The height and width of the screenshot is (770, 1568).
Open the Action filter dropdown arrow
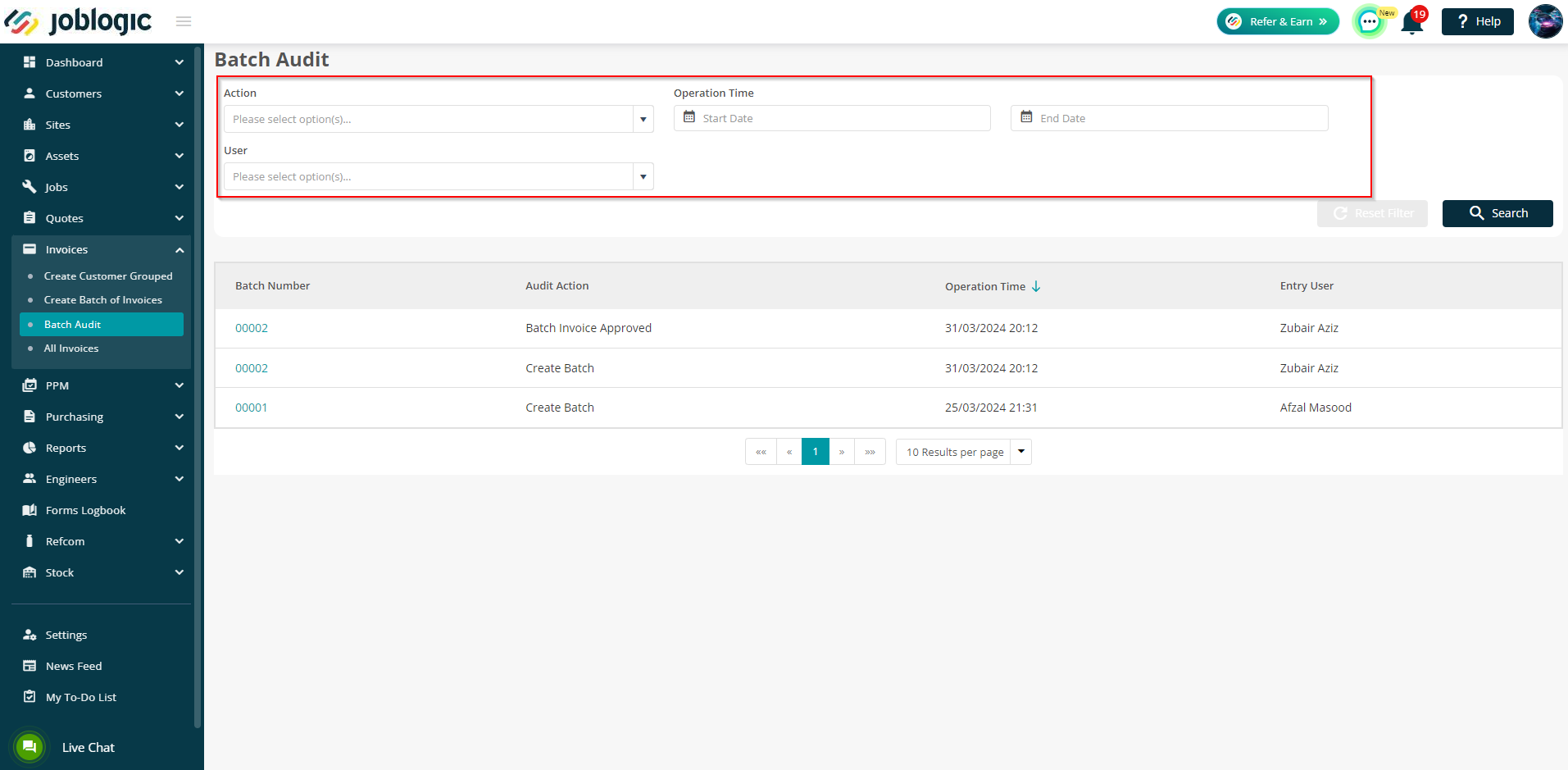point(643,120)
